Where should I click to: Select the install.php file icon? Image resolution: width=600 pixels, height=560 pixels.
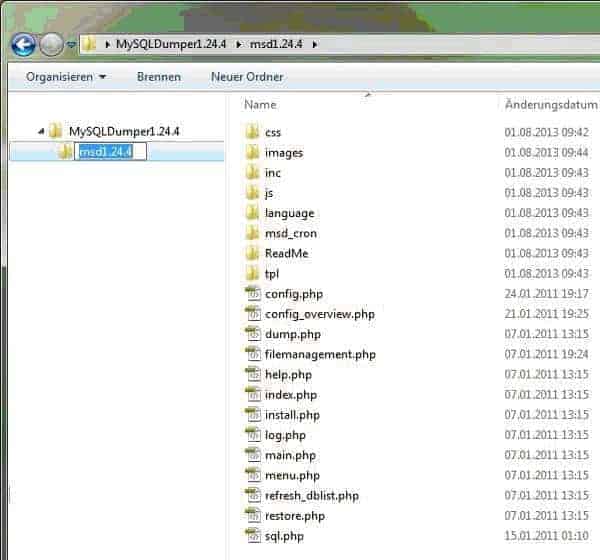(252, 414)
